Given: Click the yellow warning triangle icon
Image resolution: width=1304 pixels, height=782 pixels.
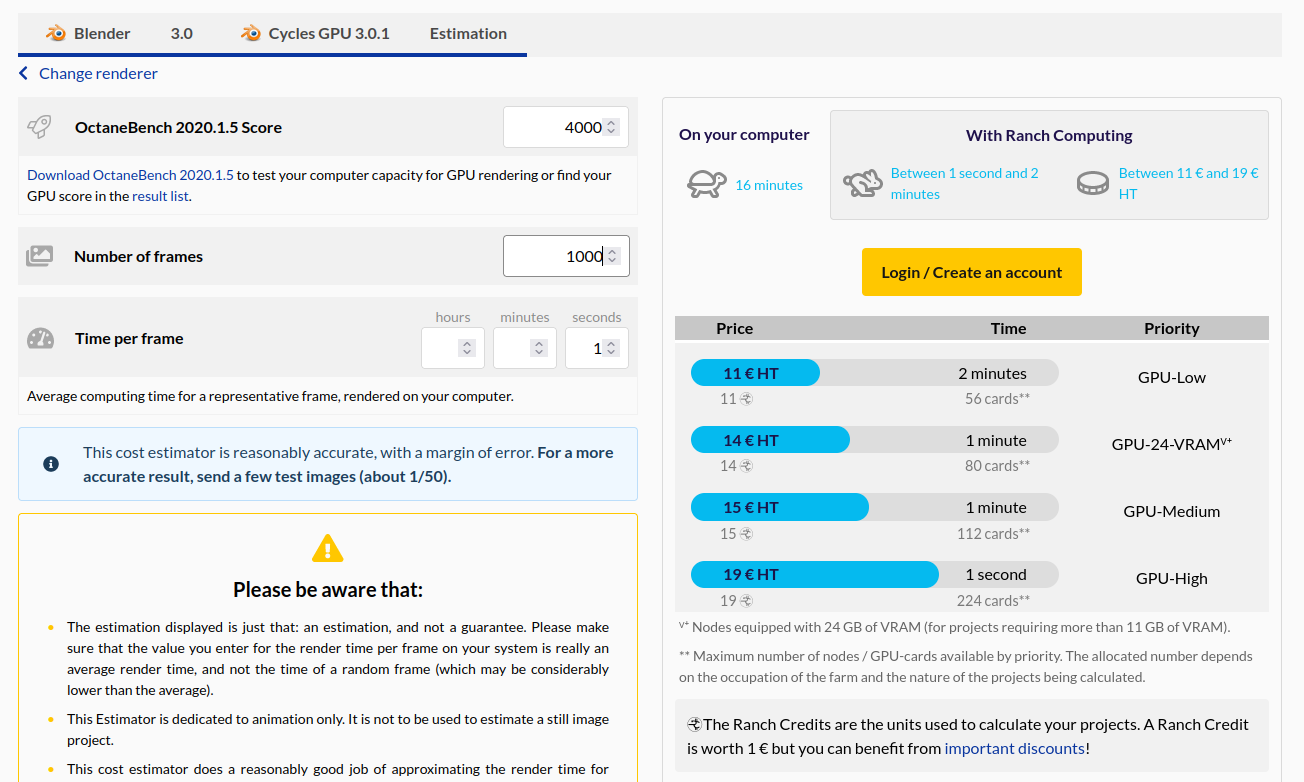Looking at the screenshot, I should click(328, 548).
